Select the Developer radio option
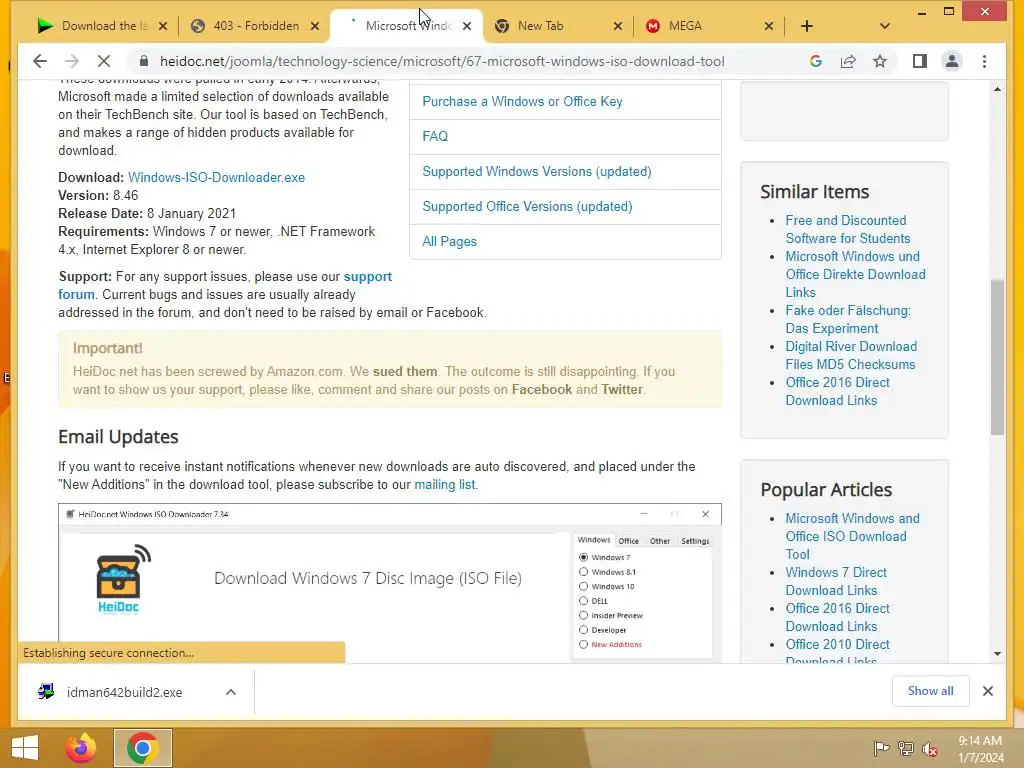The image size is (1024, 768). pyautogui.click(x=583, y=630)
